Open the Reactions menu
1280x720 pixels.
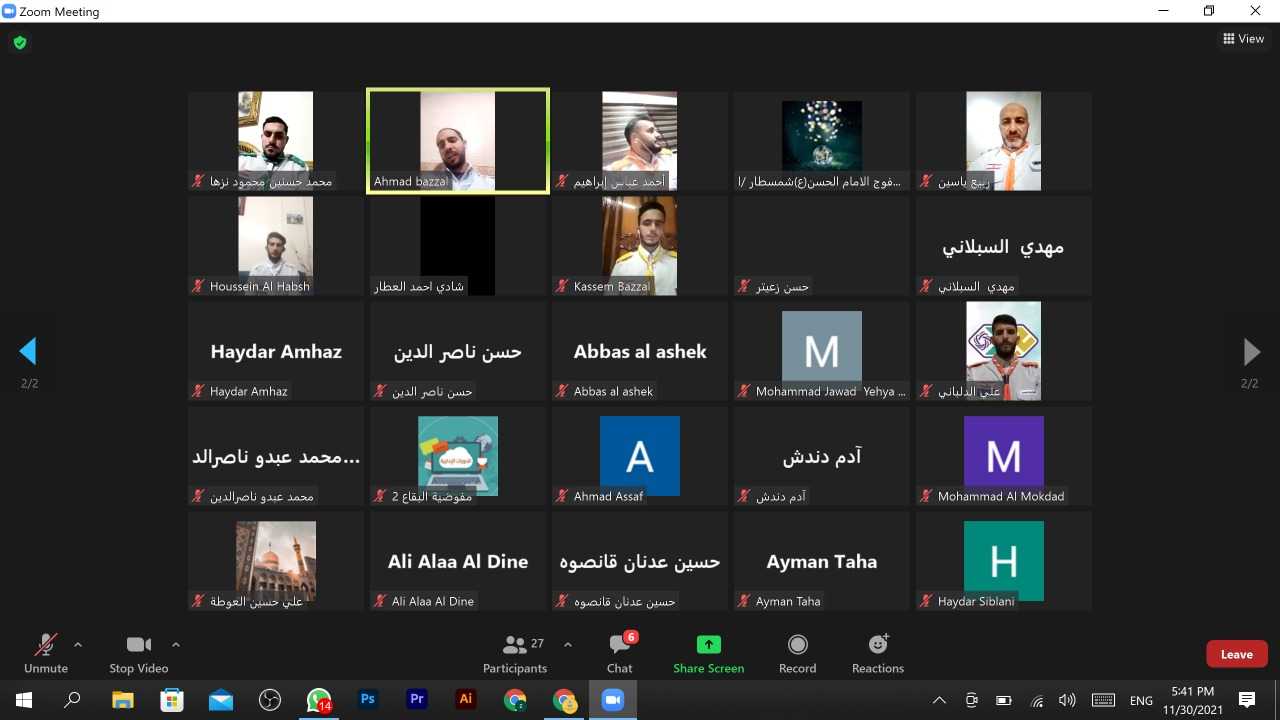[877, 654]
